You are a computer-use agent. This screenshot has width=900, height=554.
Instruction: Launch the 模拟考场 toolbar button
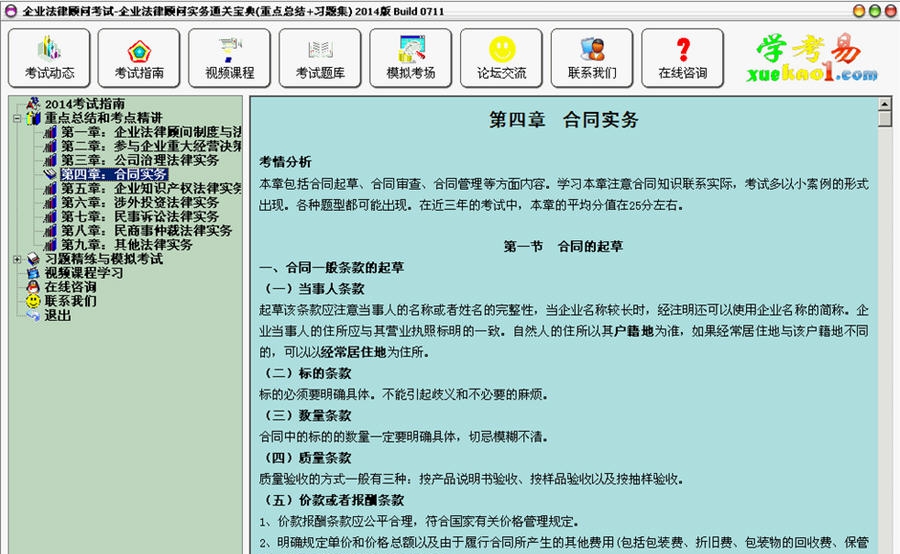coord(411,58)
